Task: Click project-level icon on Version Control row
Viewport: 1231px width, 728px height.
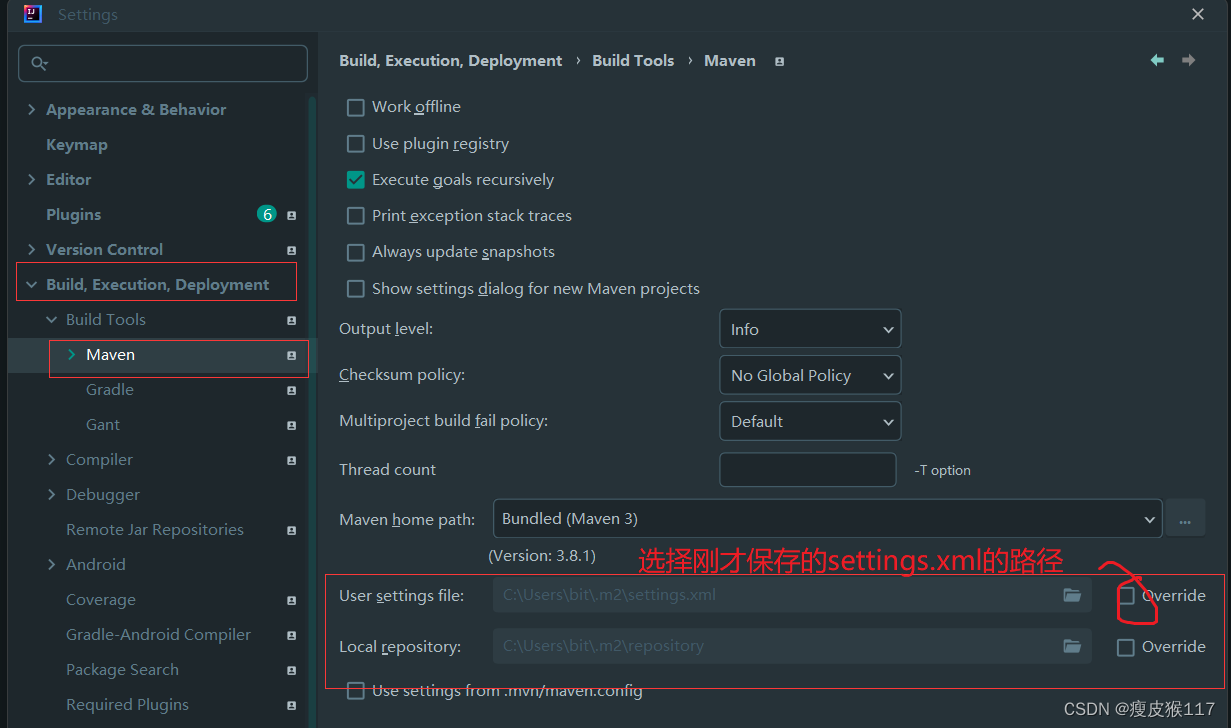Action: click(x=291, y=250)
